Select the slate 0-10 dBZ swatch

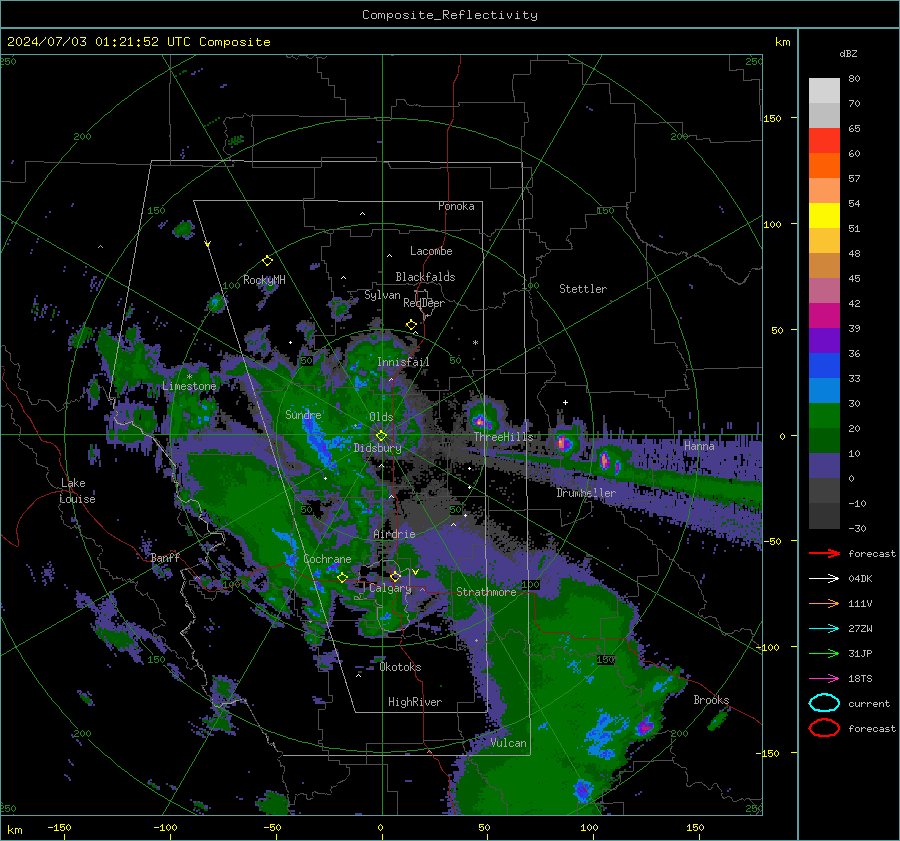(824, 466)
